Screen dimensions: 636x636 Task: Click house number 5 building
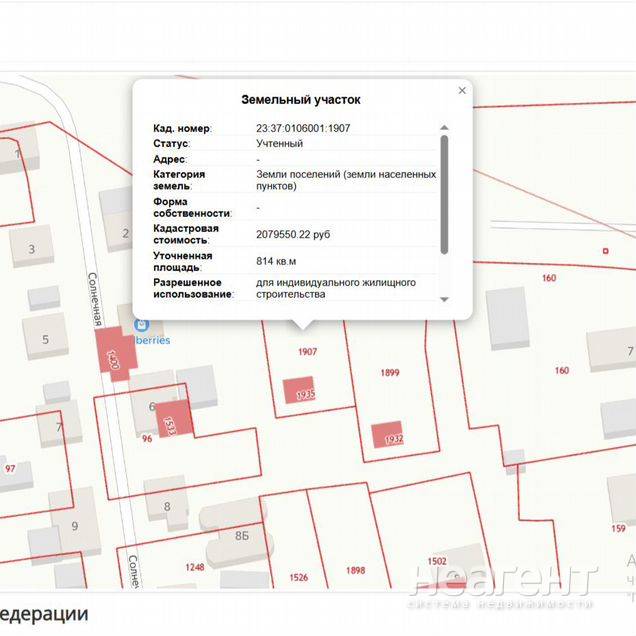46,340
